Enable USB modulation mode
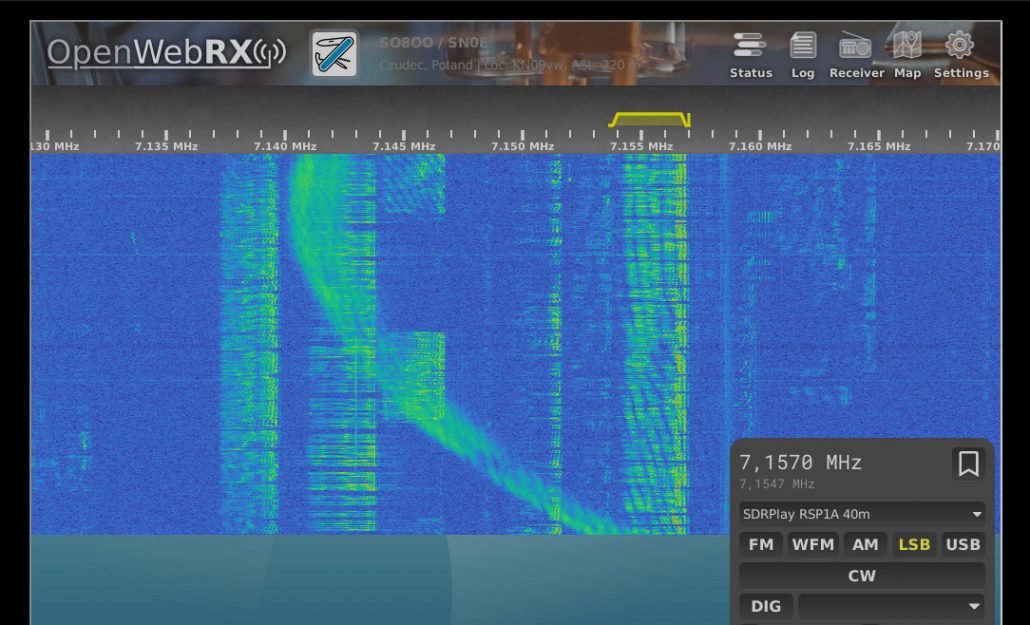 (963, 545)
